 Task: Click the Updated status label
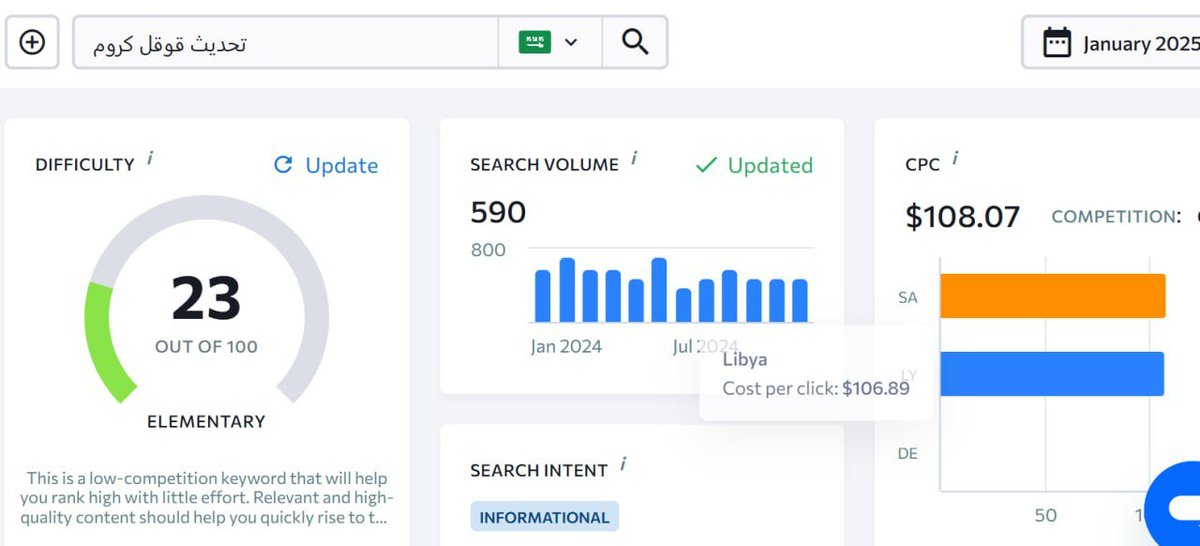[x=770, y=165]
